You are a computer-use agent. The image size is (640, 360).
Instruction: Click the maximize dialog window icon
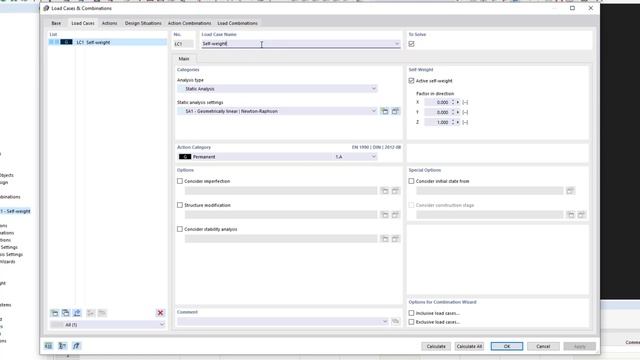tap(572, 8)
